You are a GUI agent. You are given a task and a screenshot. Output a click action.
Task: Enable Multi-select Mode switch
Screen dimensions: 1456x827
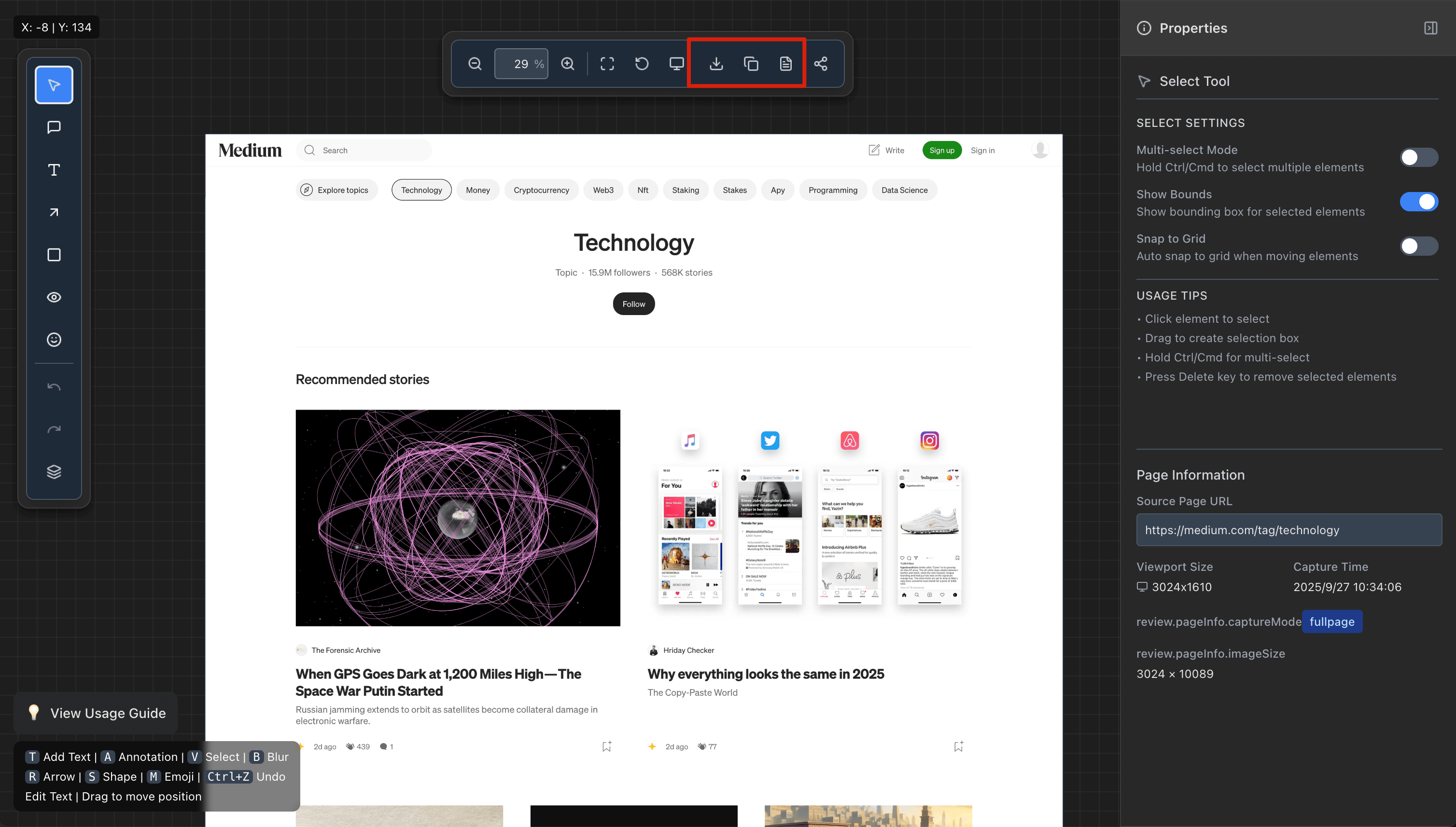(1418, 157)
